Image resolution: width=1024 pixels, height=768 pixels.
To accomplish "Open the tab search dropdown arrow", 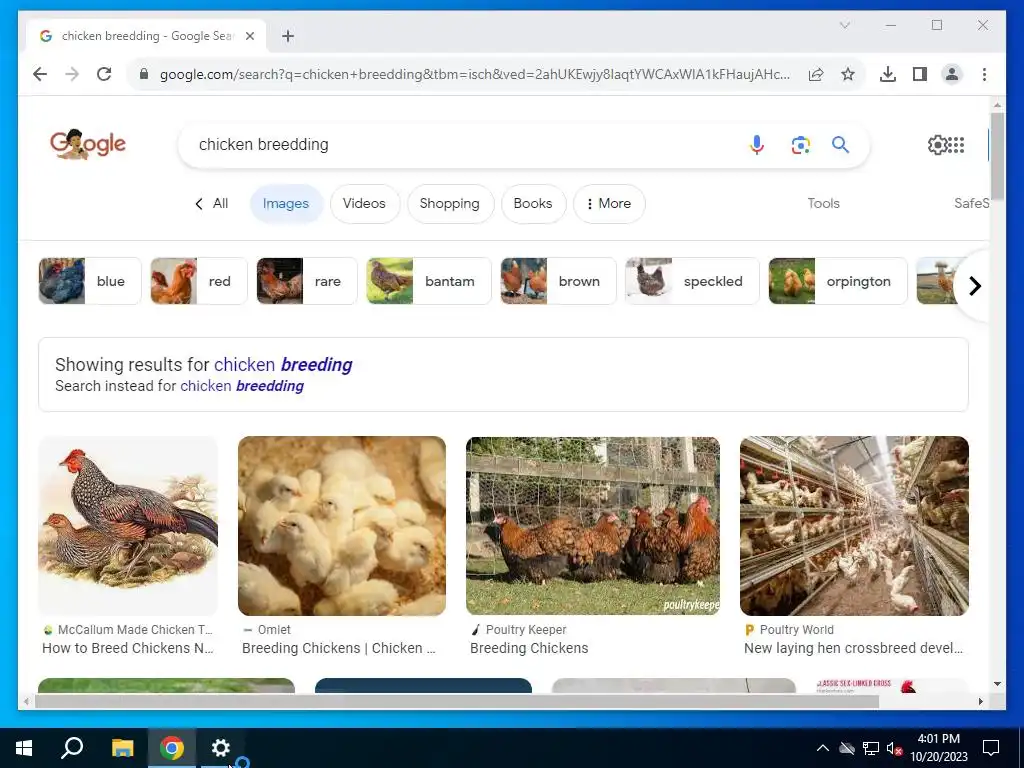I will coord(844,25).
